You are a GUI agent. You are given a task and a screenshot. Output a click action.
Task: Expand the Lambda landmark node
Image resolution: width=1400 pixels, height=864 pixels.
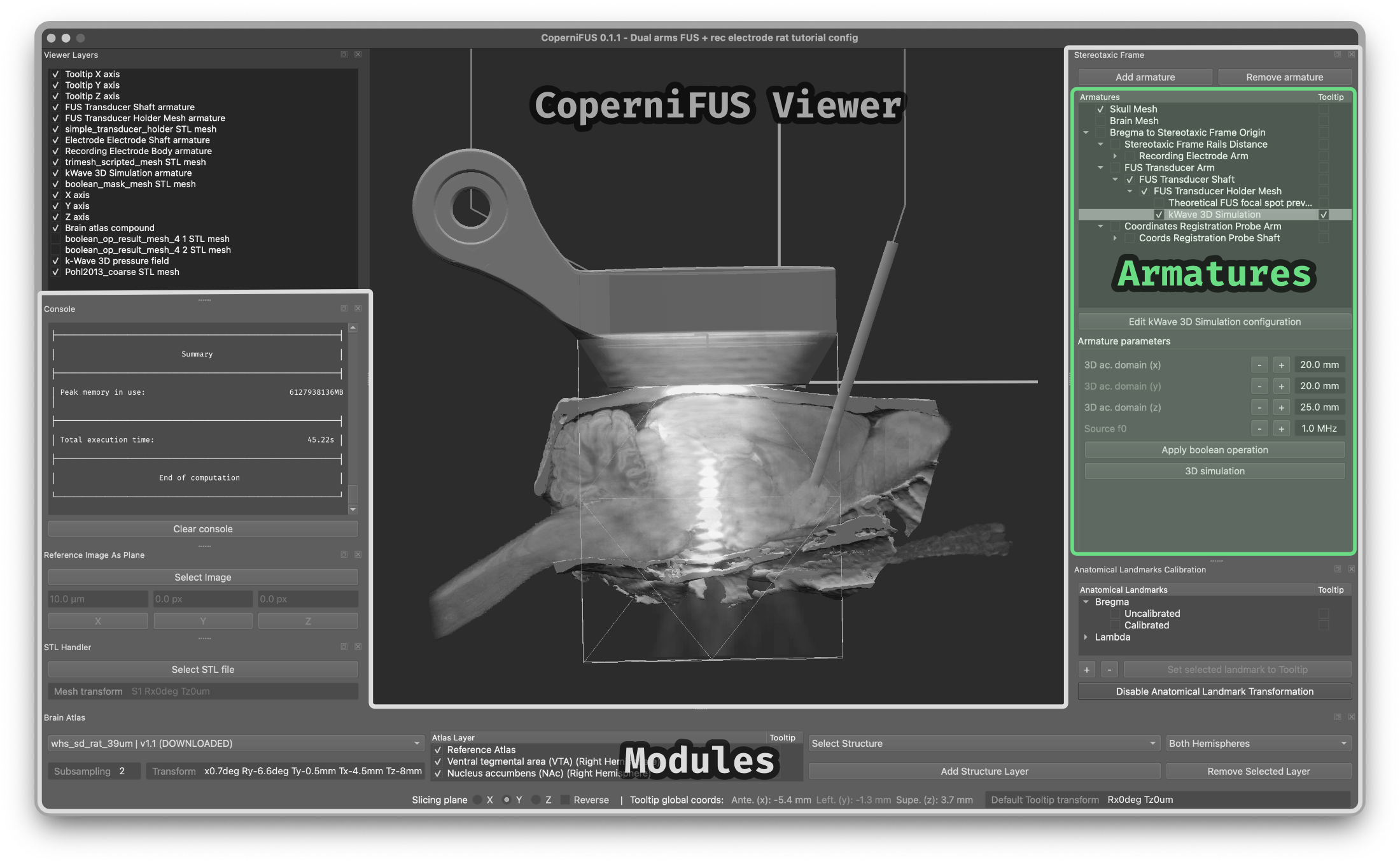tap(1086, 637)
